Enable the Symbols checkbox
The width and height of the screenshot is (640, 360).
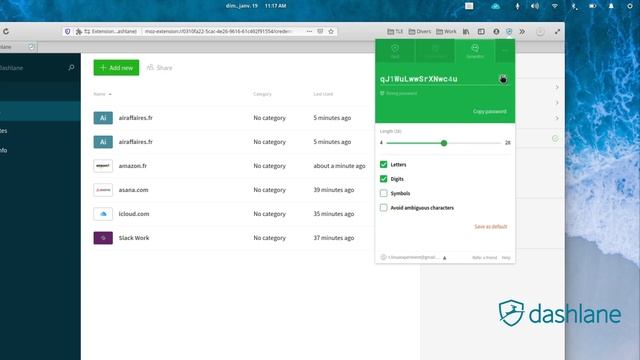383,193
